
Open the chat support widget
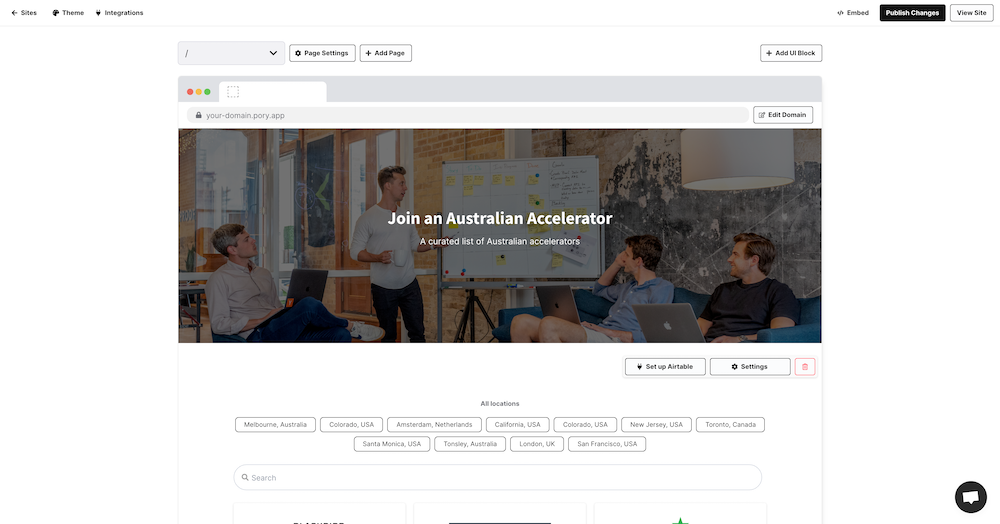971,497
